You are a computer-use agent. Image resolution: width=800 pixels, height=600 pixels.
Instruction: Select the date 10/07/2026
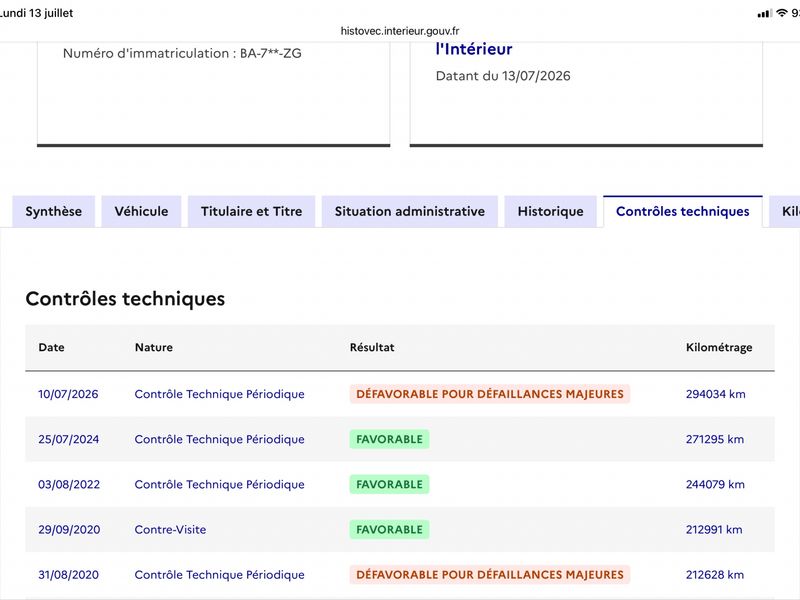tap(68, 394)
